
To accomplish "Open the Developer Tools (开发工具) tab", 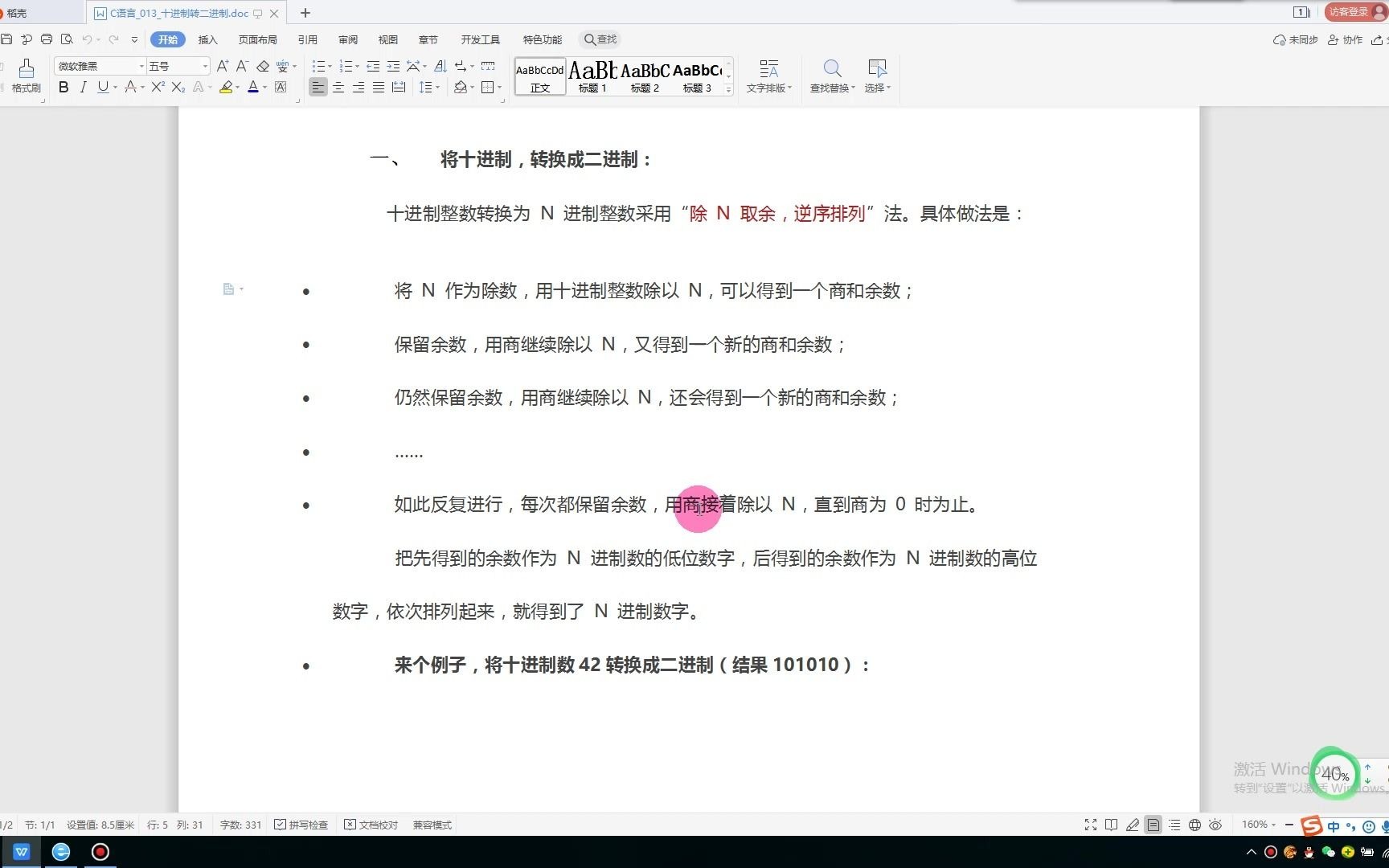I will (480, 39).
